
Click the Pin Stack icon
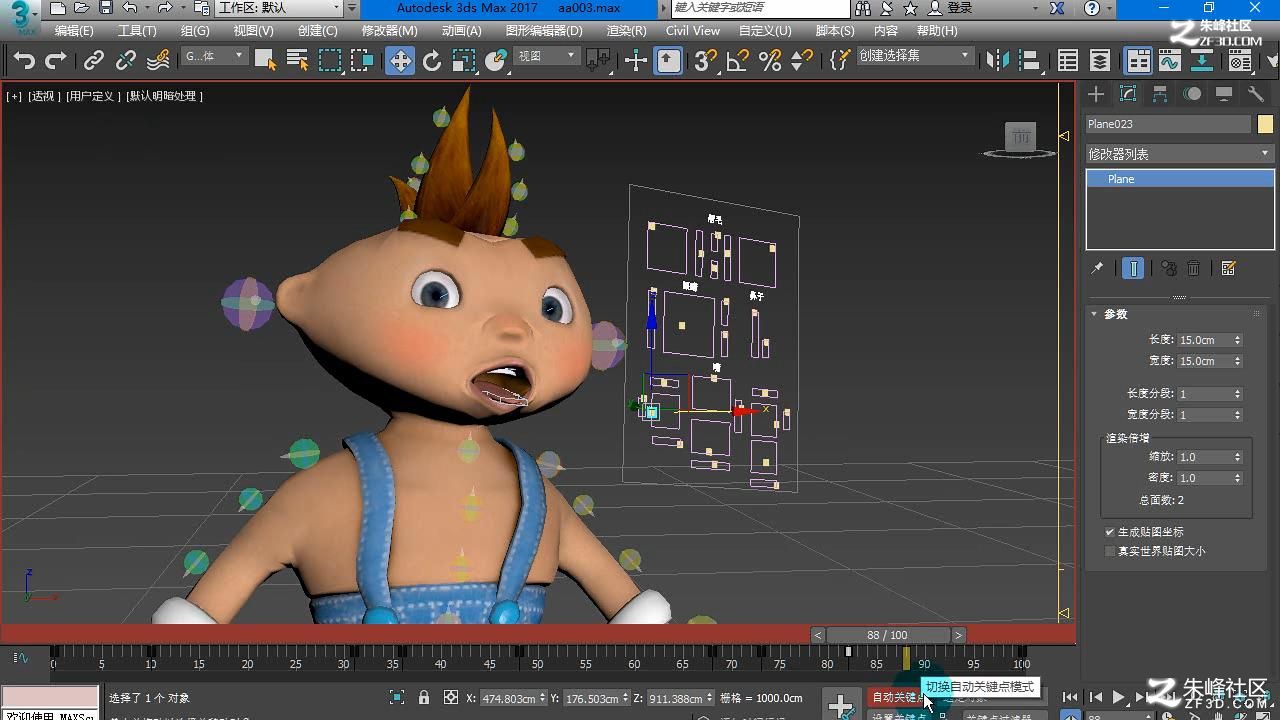1097,268
